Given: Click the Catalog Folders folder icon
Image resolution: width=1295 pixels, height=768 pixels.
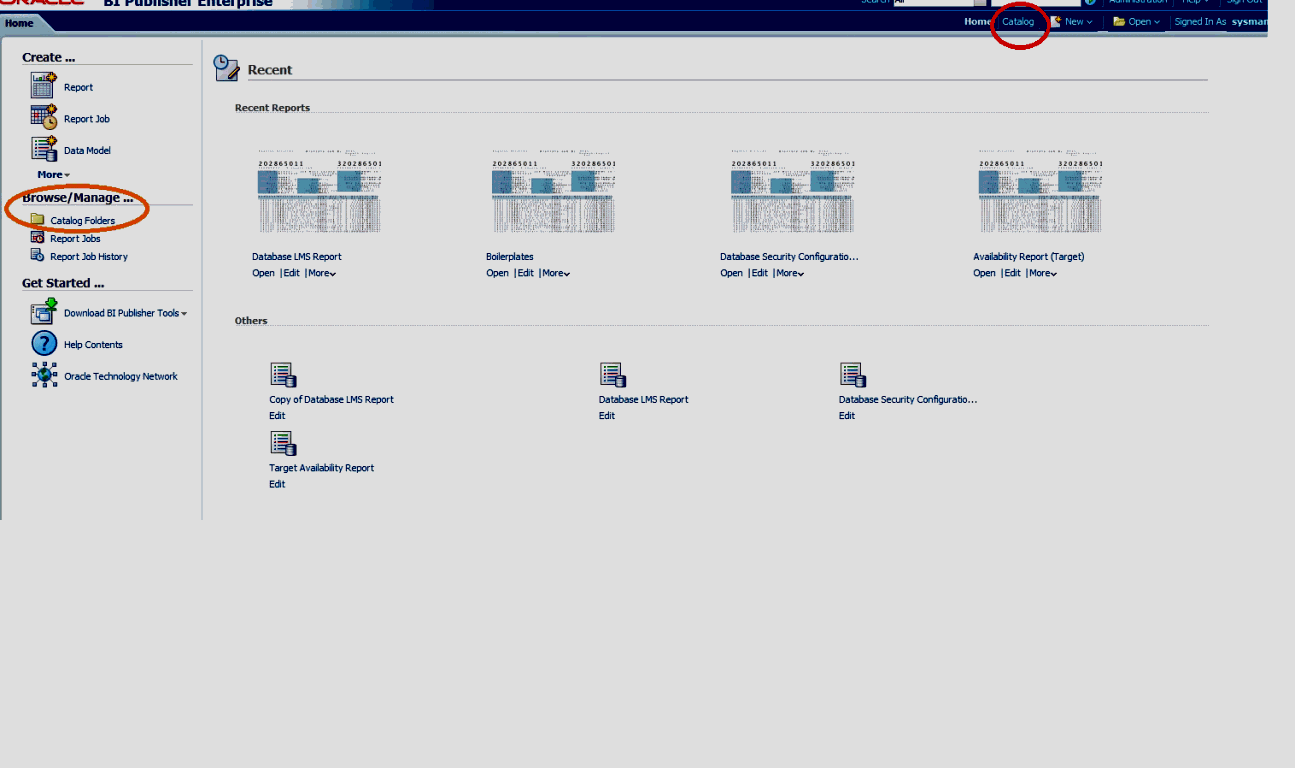Looking at the screenshot, I should point(37,220).
